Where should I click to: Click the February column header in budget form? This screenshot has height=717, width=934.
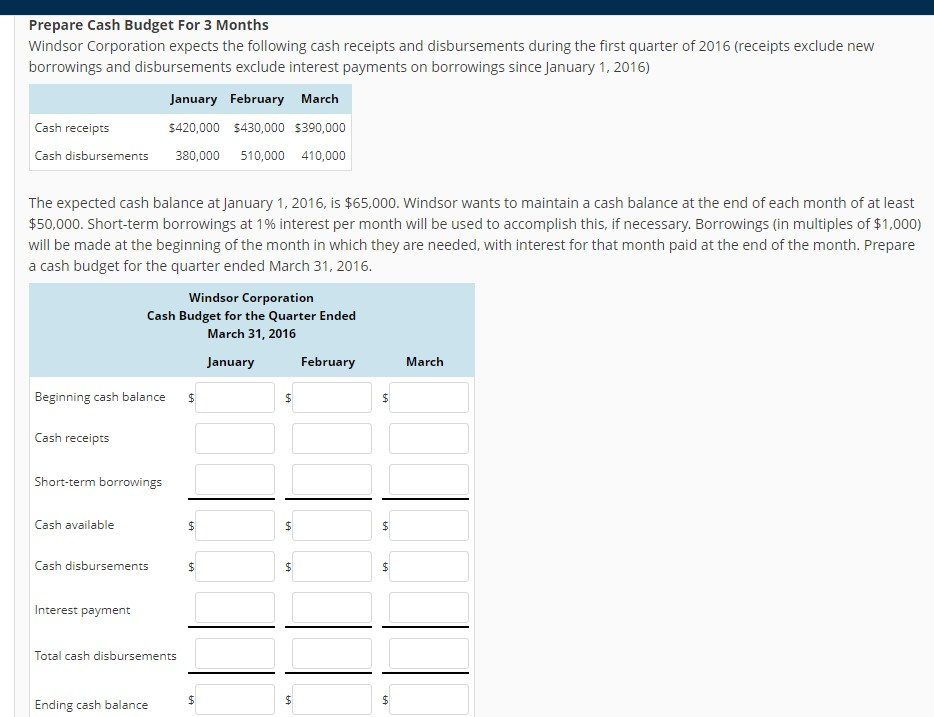328,362
